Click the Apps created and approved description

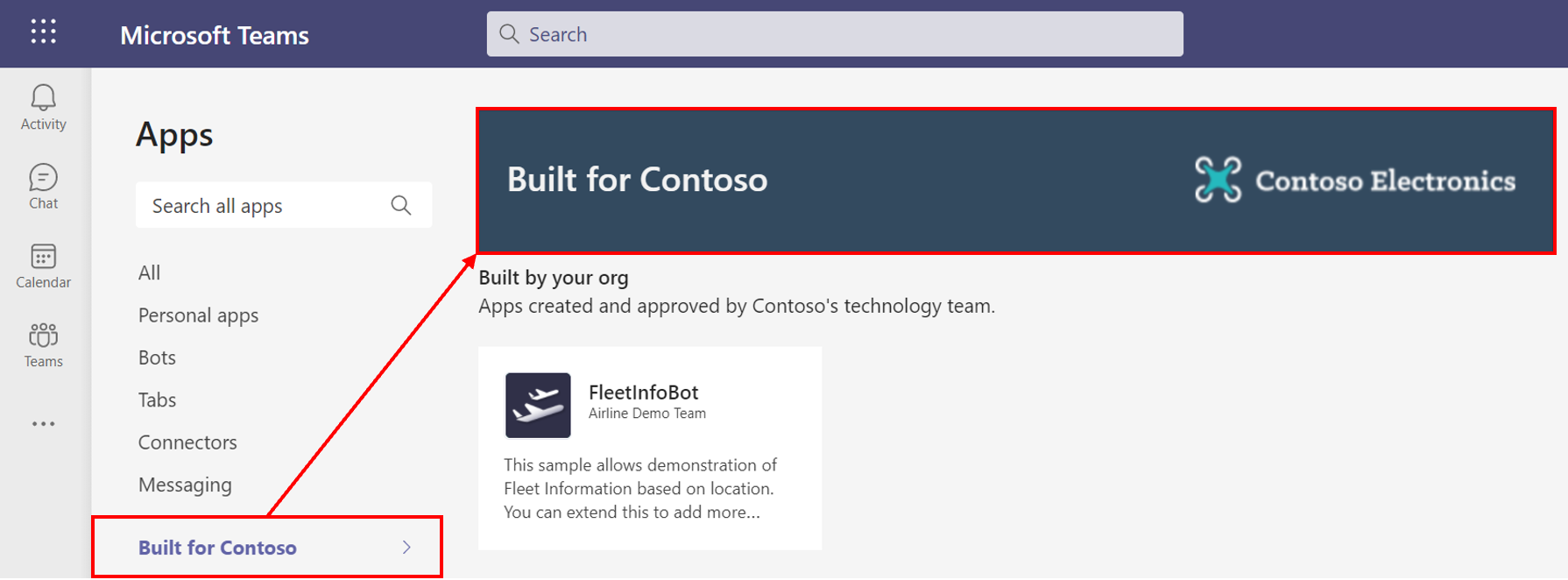tap(737, 306)
